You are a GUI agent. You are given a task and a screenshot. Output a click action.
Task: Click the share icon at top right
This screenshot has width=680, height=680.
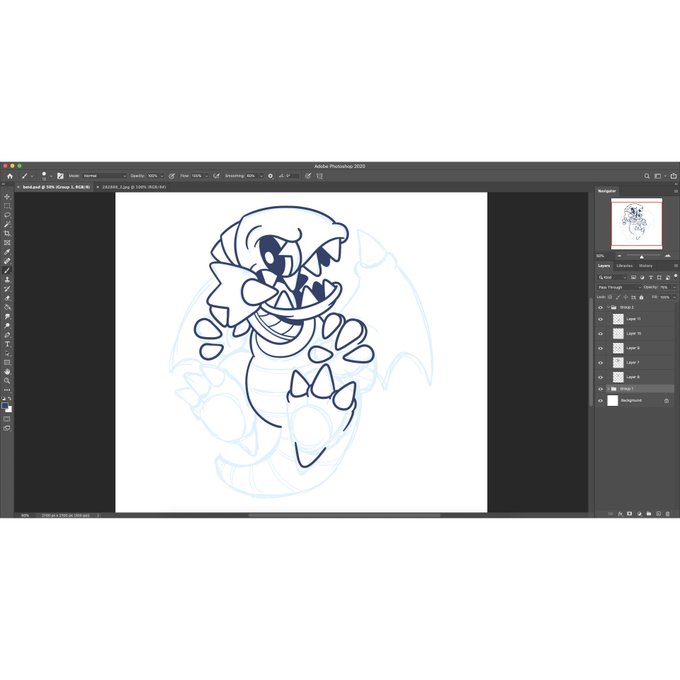673,176
